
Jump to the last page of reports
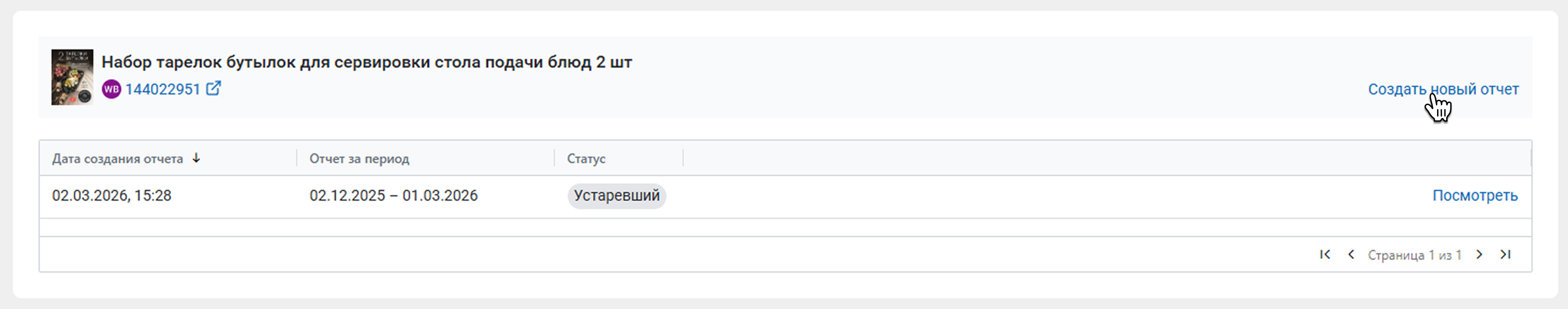(1505, 255)
